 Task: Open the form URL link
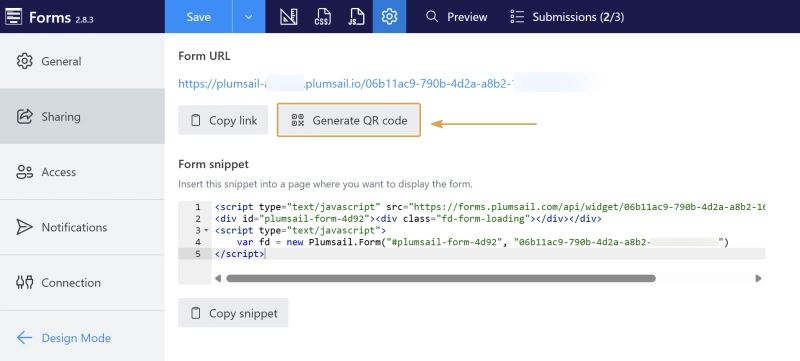tap(388, 84)
